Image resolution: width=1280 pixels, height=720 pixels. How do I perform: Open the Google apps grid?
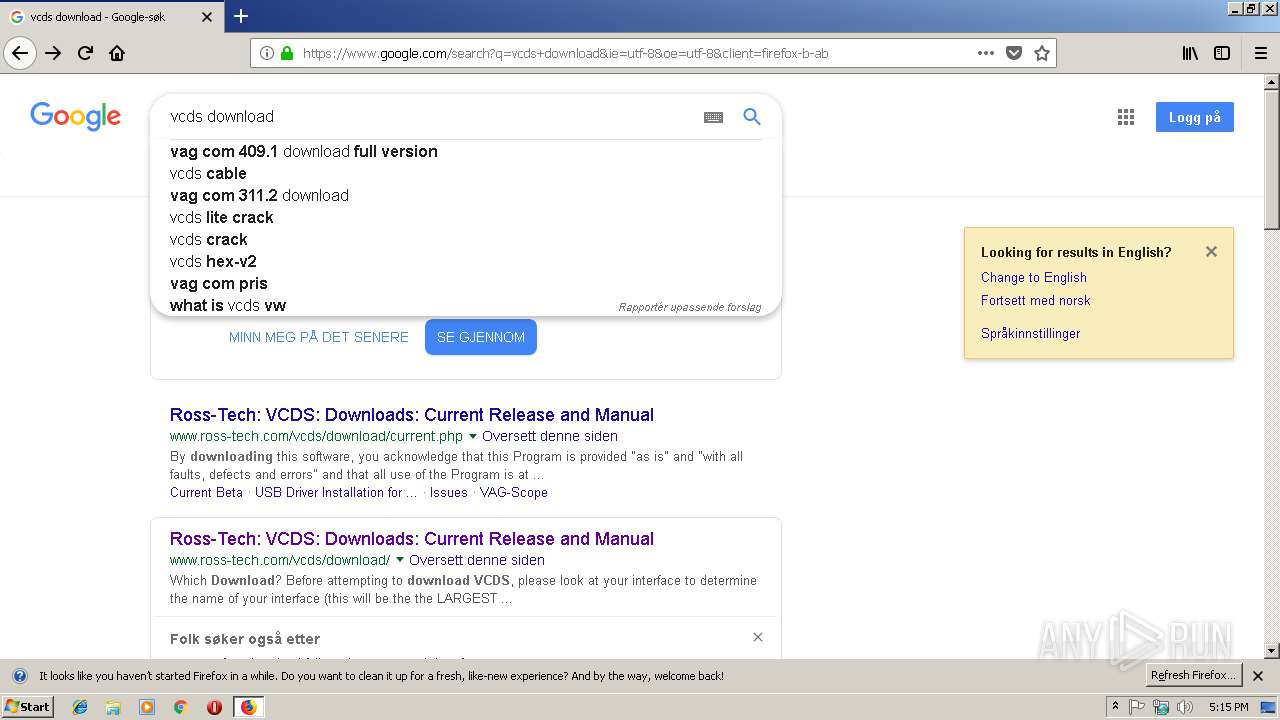1126,117
